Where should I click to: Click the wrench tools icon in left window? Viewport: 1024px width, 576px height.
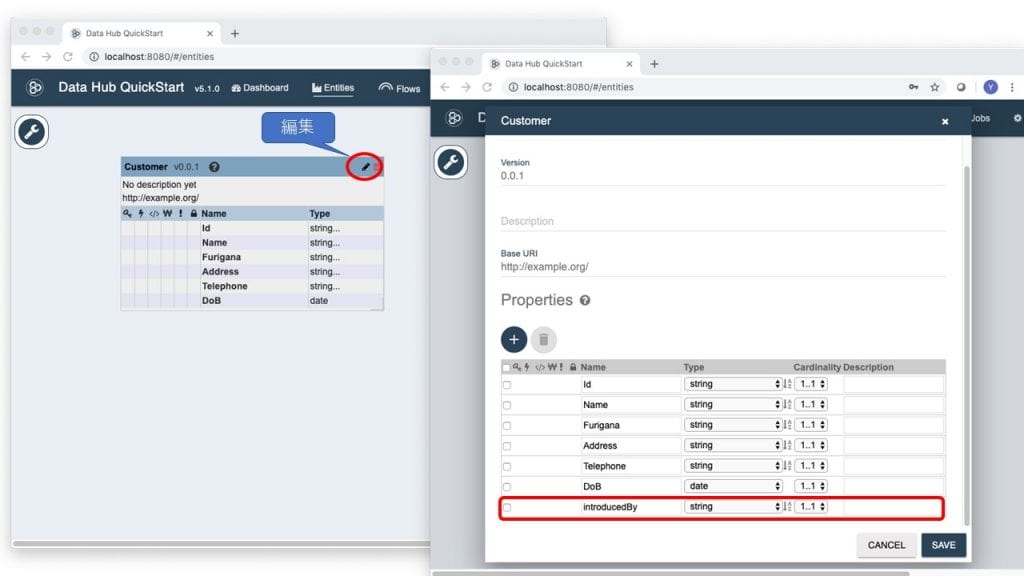[x=32, y=133]
